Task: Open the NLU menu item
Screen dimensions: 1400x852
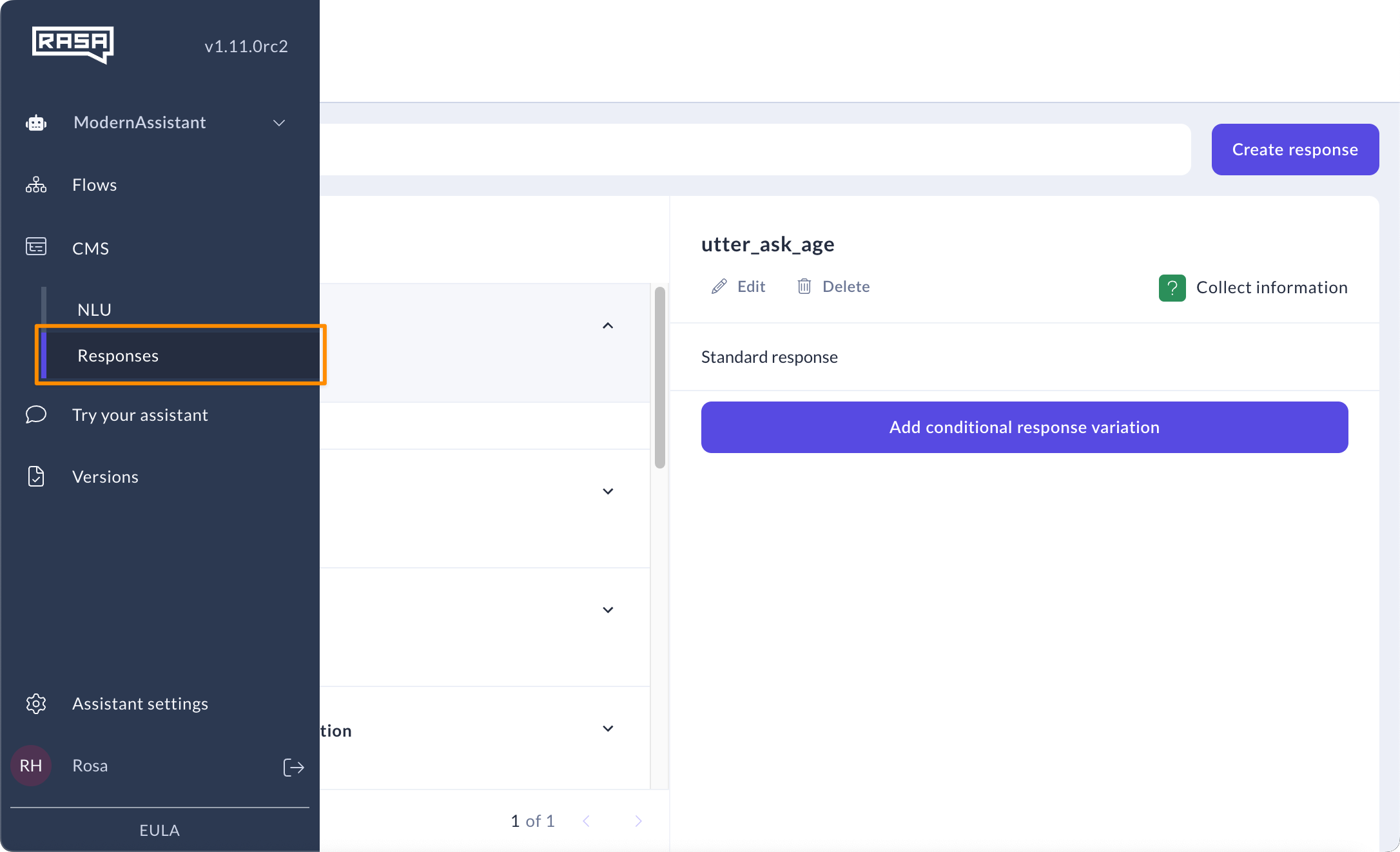Action: pyautogui.click(x=94, y=309)
